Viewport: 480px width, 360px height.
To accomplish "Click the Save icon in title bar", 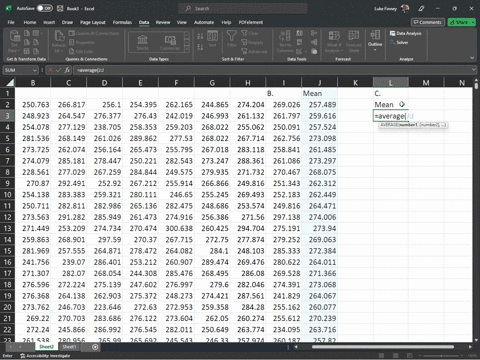I will (60, 9).
